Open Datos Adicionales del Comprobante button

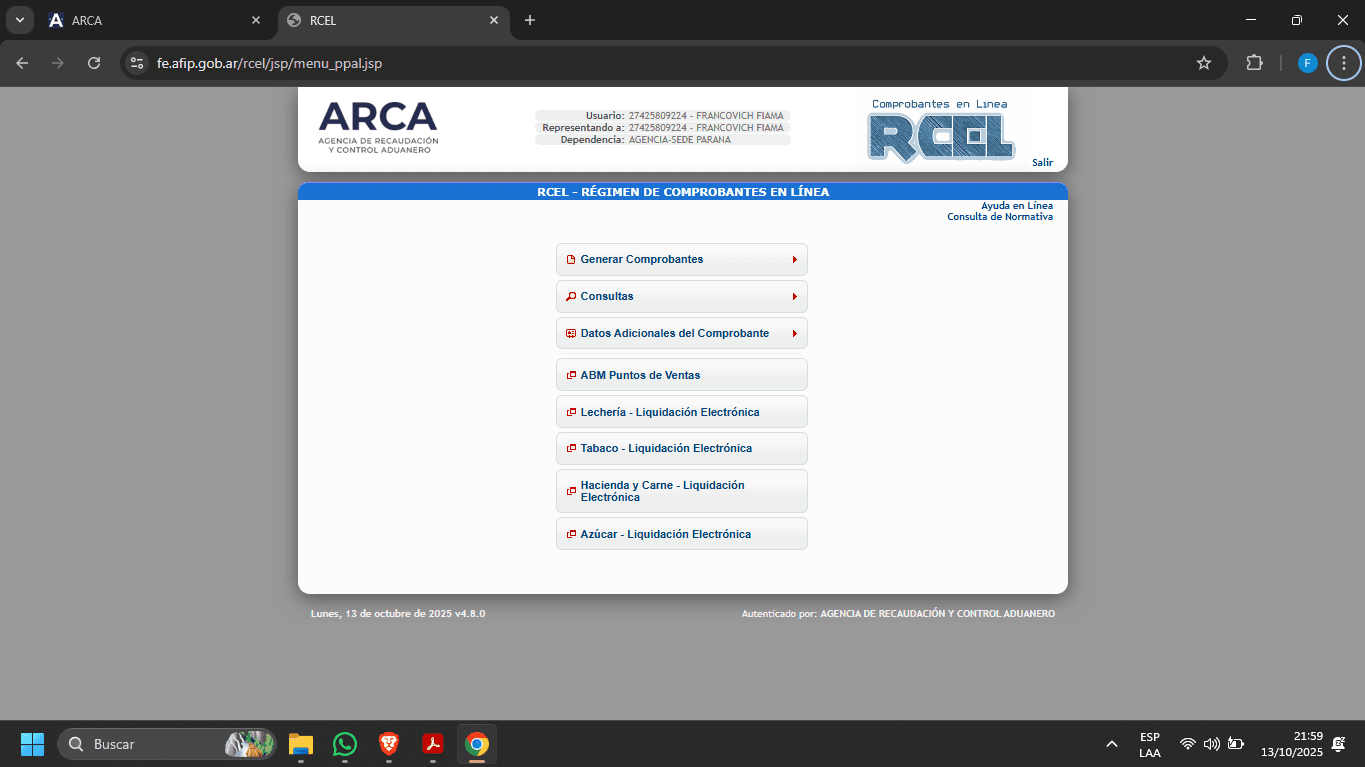coord(681,333)
